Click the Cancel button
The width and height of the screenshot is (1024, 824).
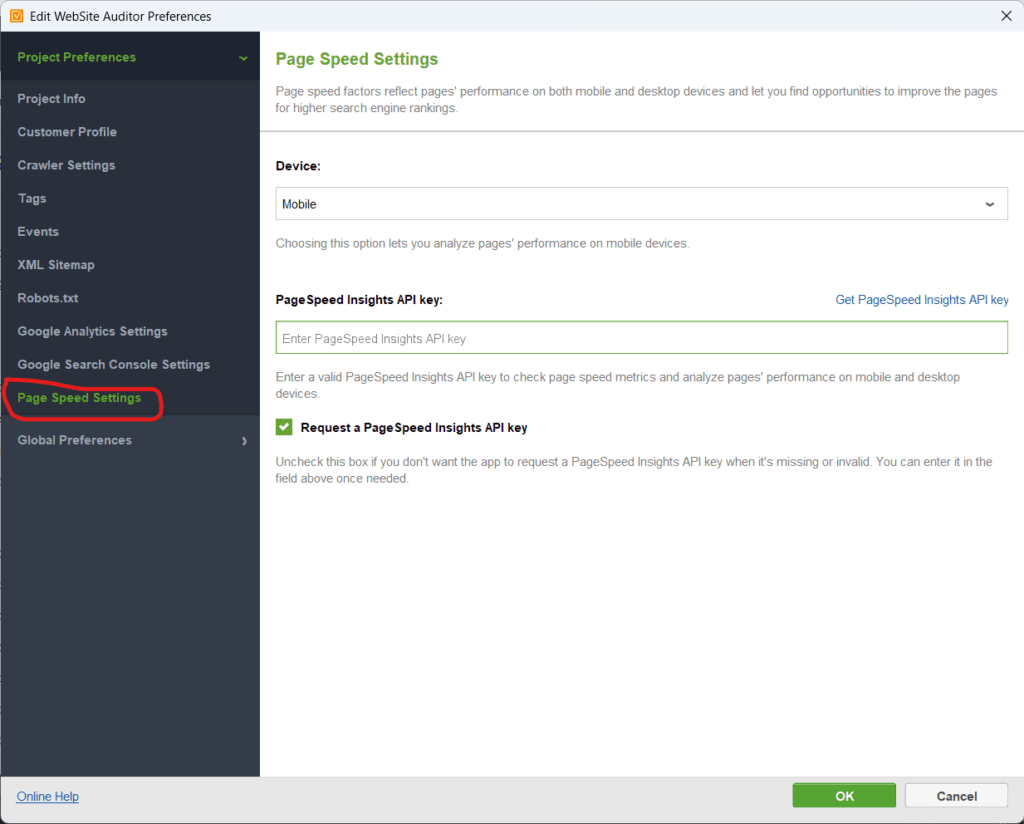point(955,795)
